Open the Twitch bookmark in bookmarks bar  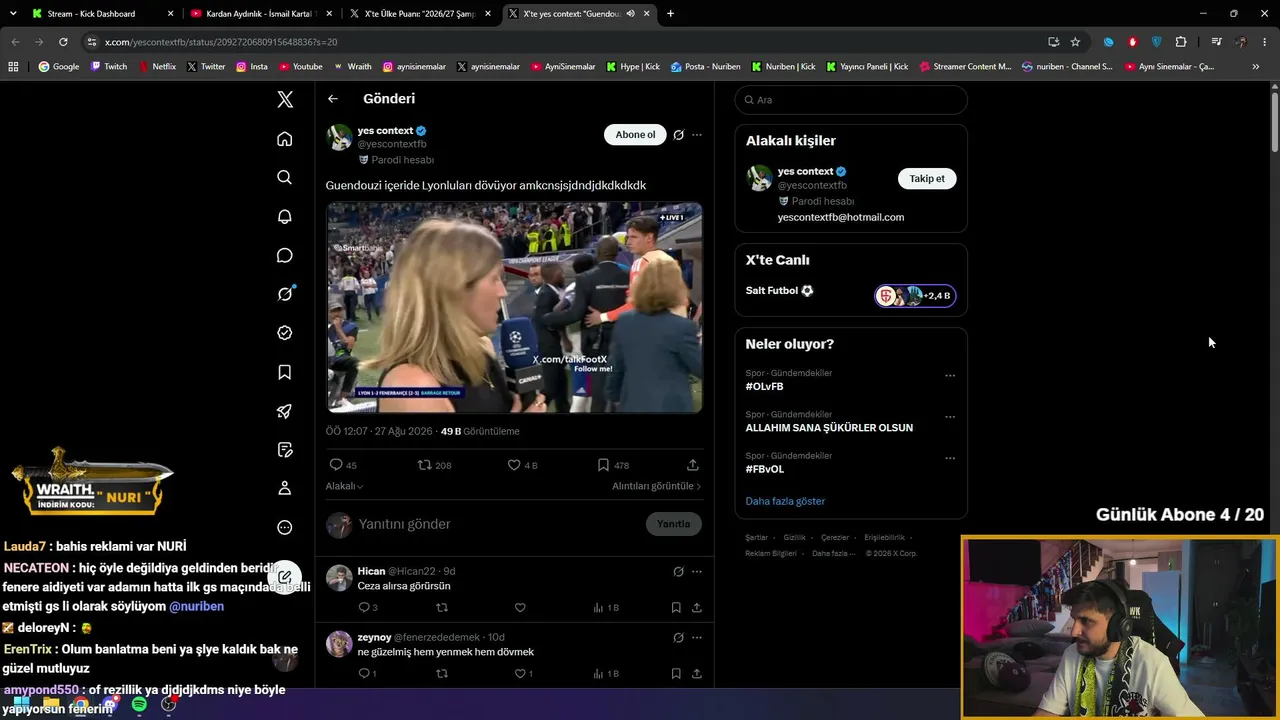tap(110, 67)
